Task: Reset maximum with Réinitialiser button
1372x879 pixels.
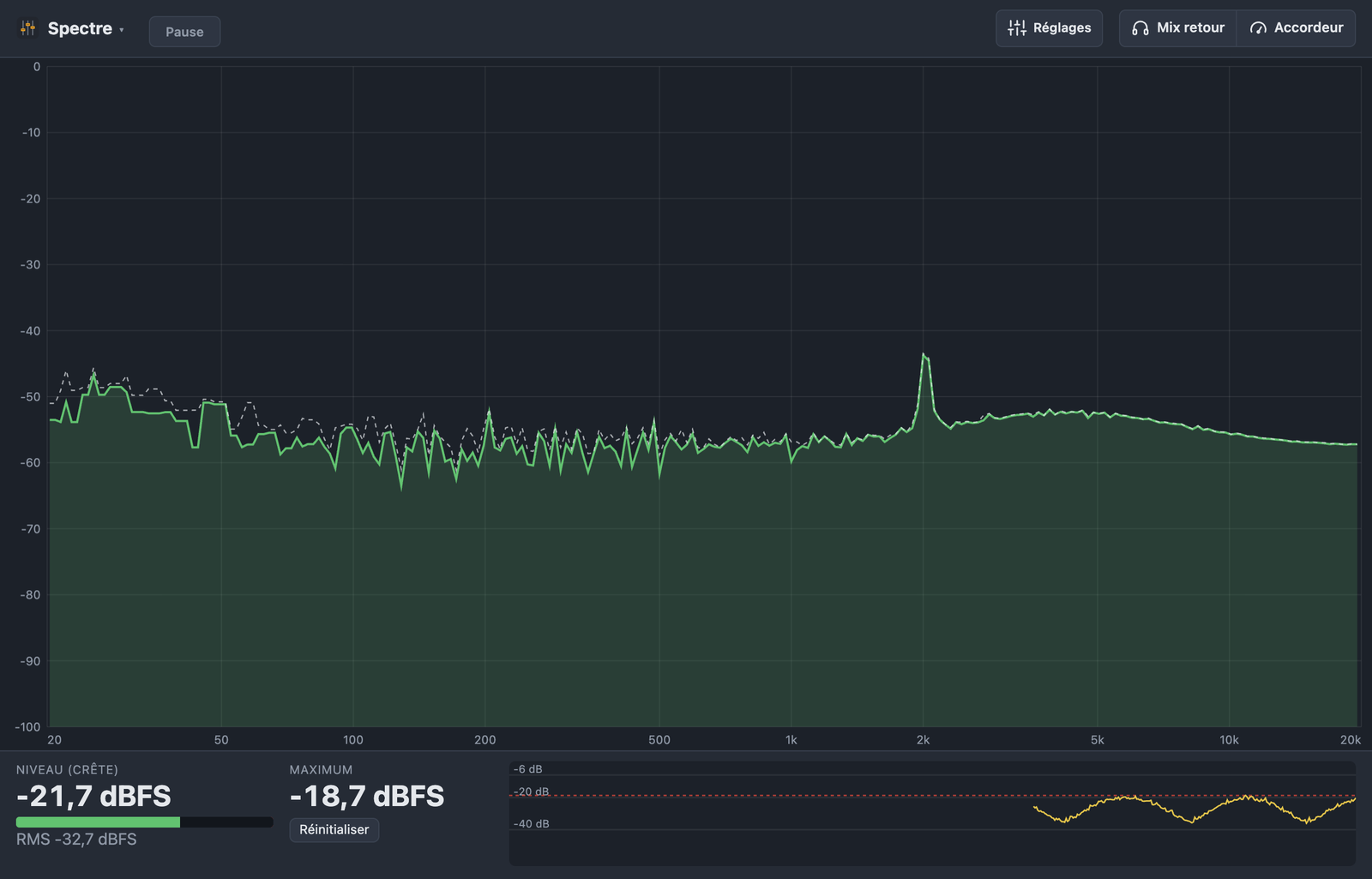Action: 334,829
